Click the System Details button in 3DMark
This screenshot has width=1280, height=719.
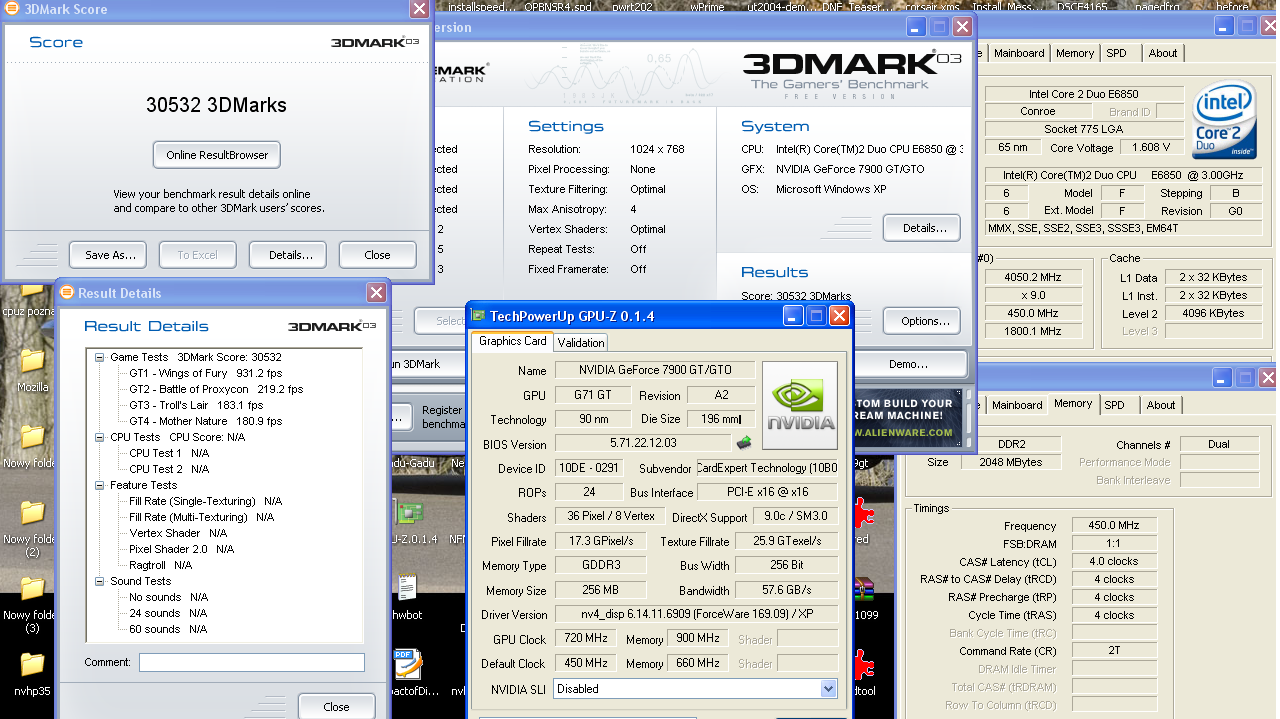922,228
